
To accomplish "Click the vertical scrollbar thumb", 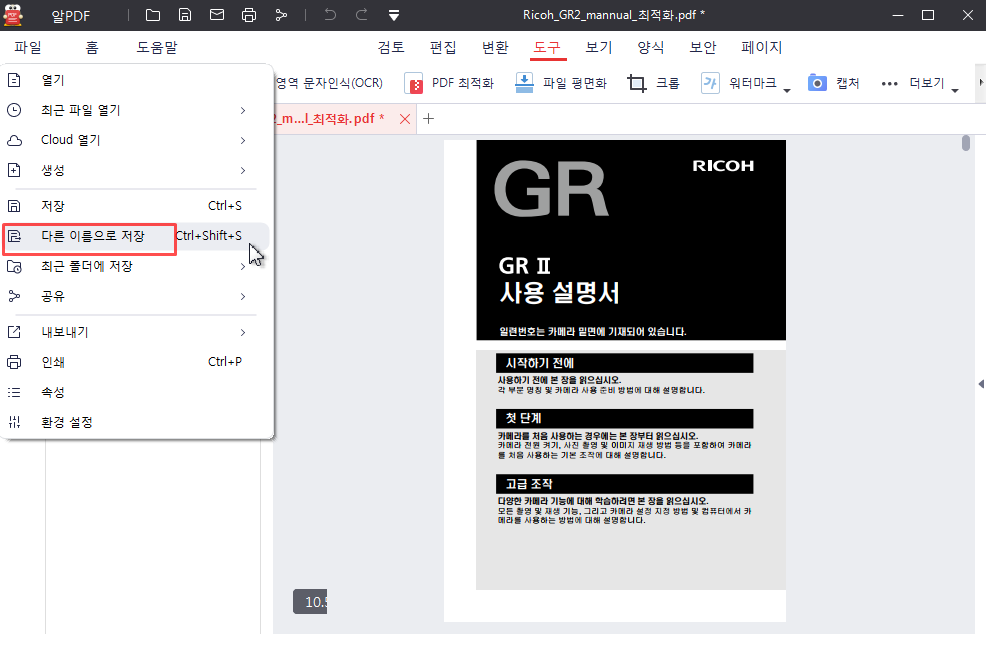I will tap(966, 143).
